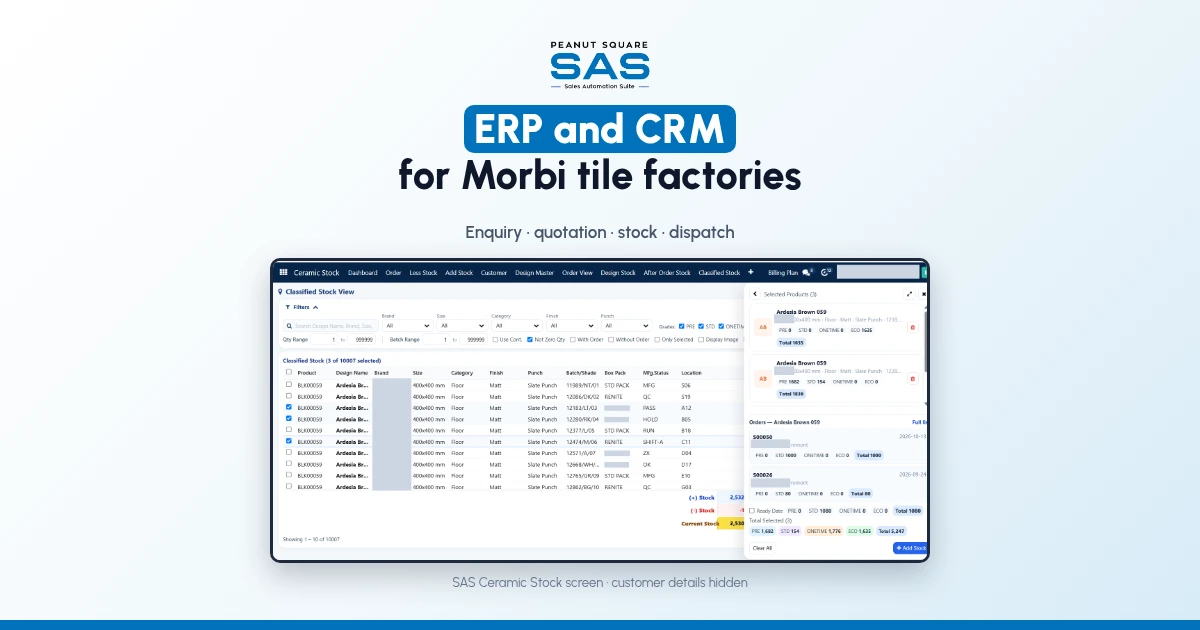Open After Order Stock in navigation
The width and height of the screenshot is (1200, 630).
tap(667, 272)
